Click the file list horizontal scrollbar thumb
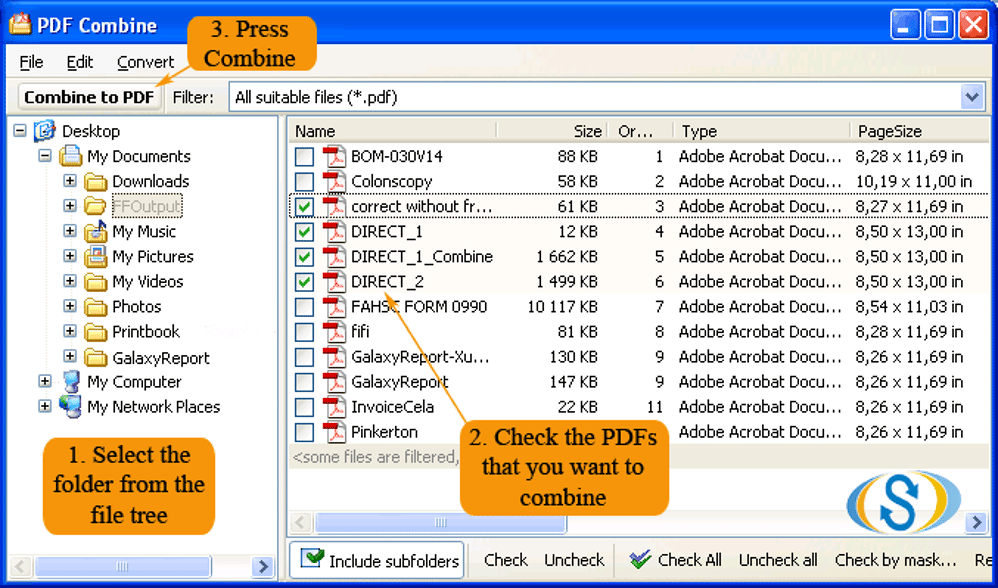Image resolution: width=998 pixels, height=588 pixels. click(440, 523)
